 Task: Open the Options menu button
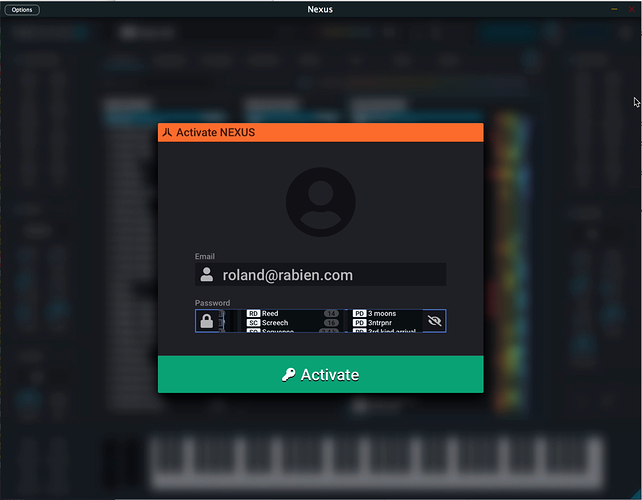pyautogui.click(x=22, y=10)
